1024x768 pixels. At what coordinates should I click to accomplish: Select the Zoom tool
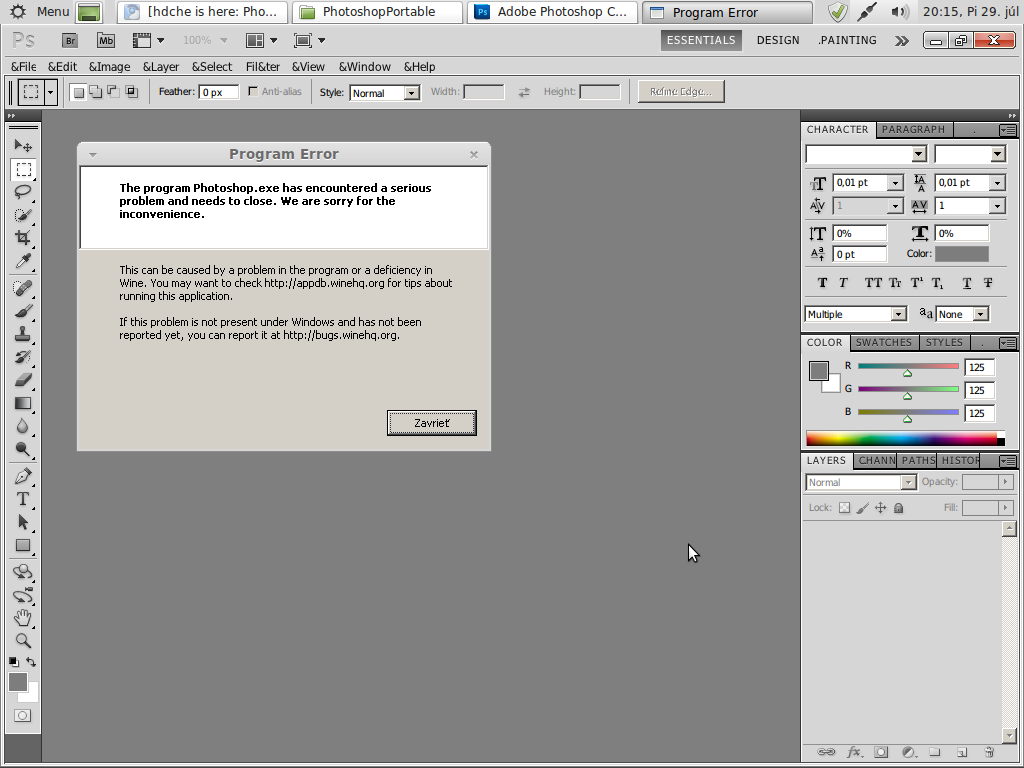[23, 641]
